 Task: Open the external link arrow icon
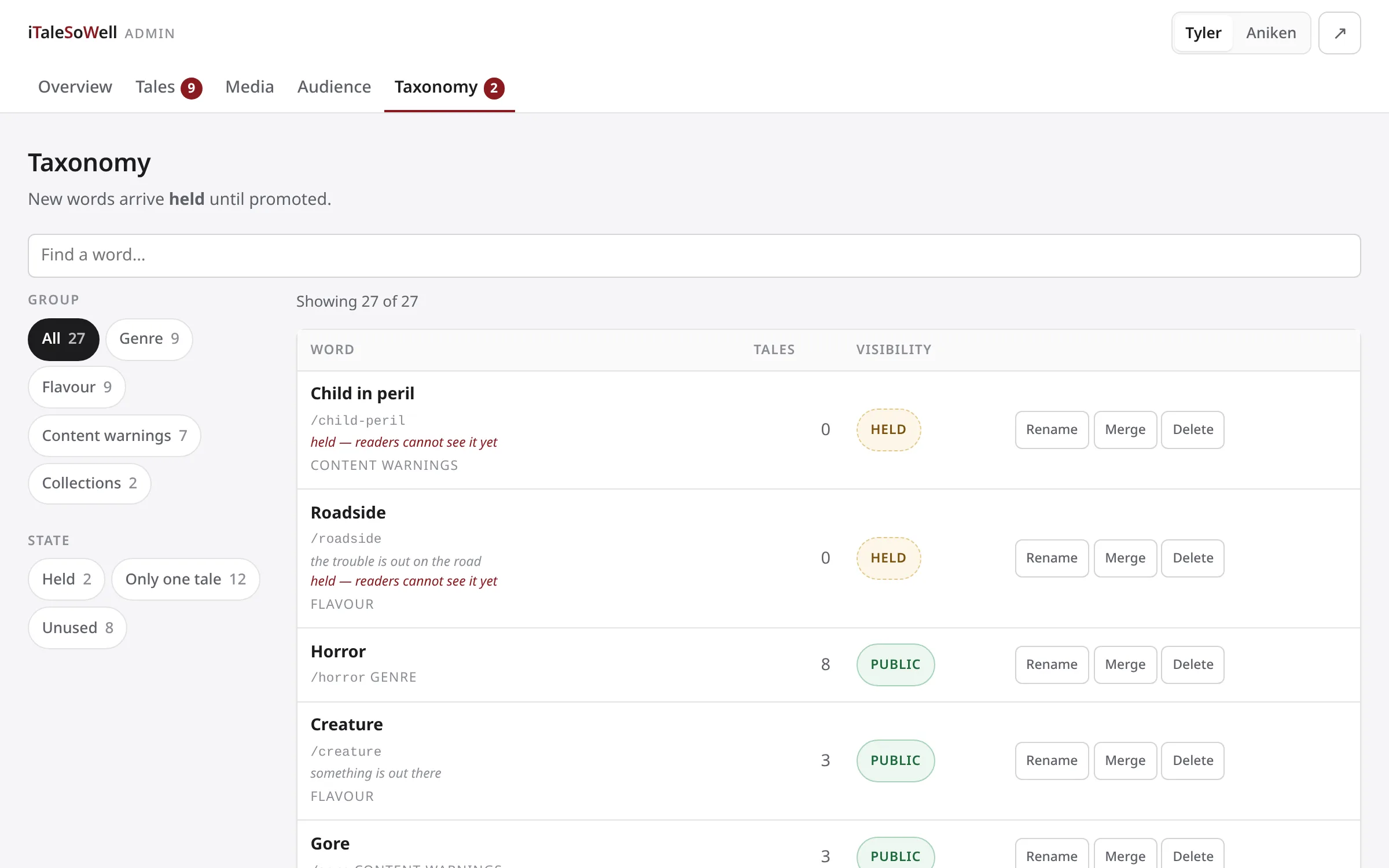[1339, 33]
